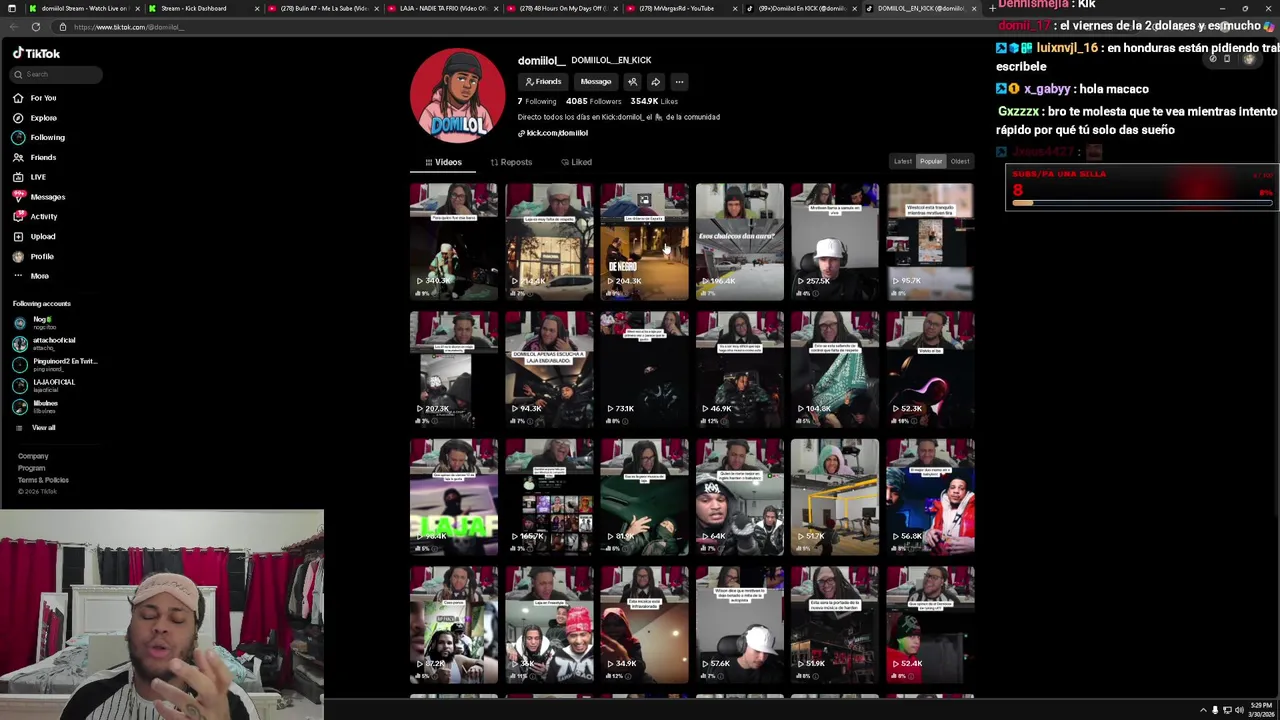Open the video with 57.6K views
1280x720 pixels.
(740, 625)
